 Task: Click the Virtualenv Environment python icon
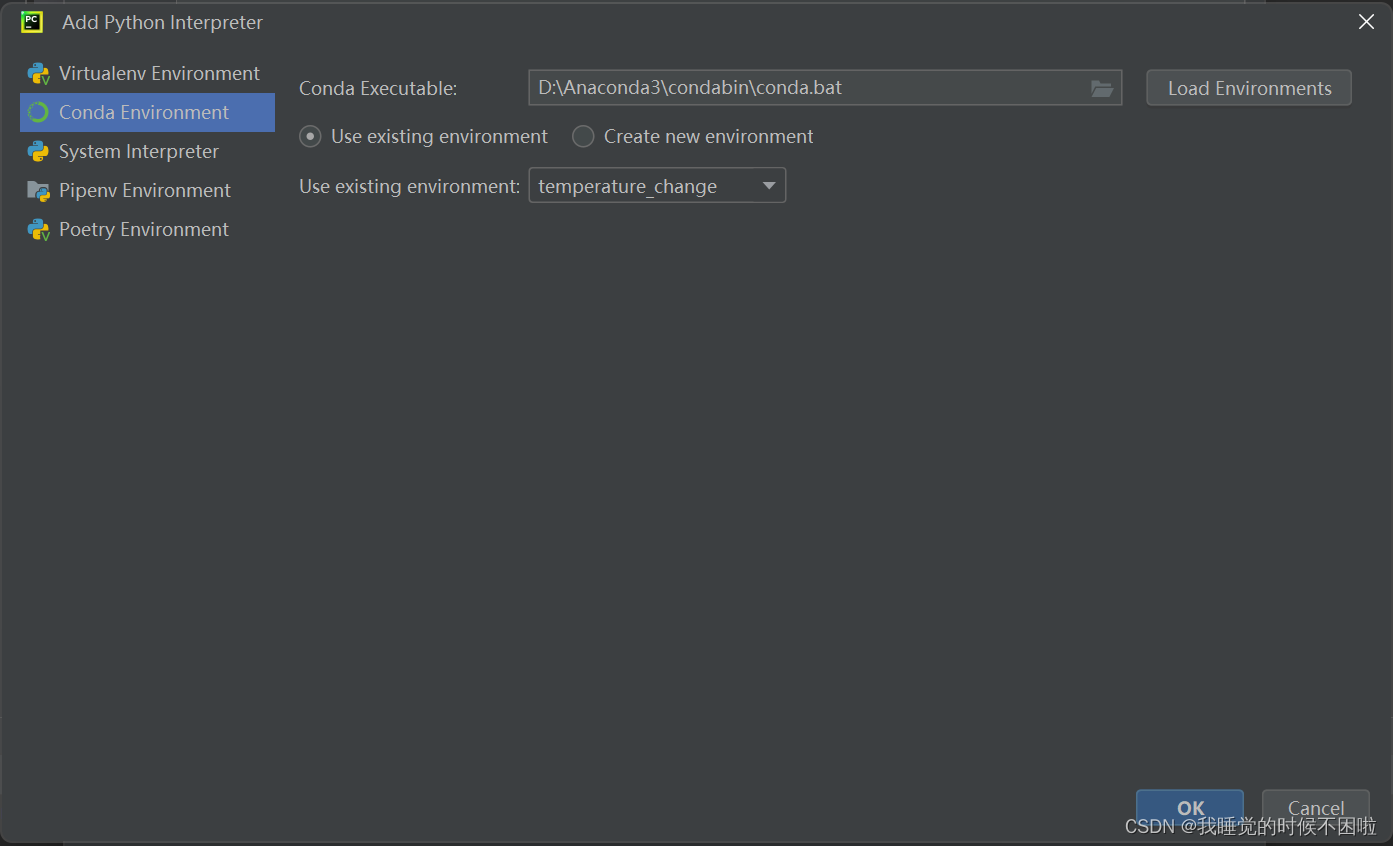39,74
